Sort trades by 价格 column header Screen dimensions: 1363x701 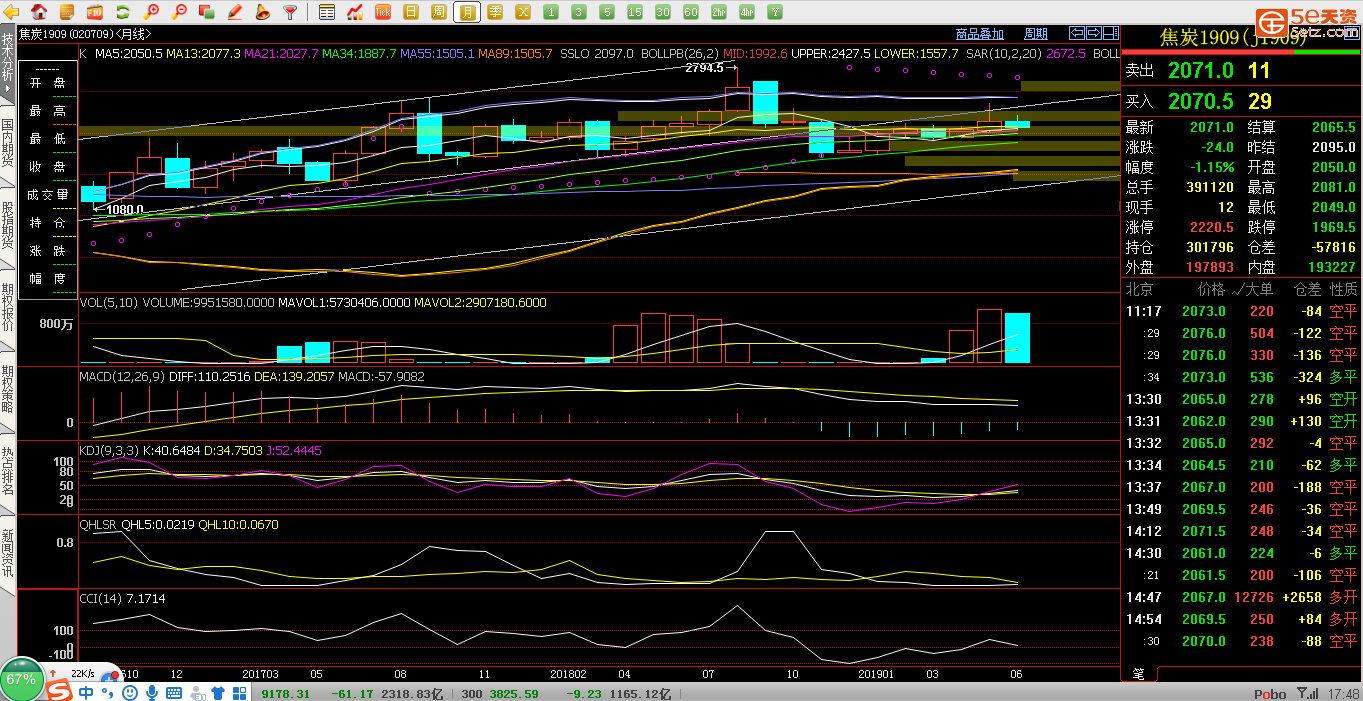pyautogui.click(x=1211, y=289)
